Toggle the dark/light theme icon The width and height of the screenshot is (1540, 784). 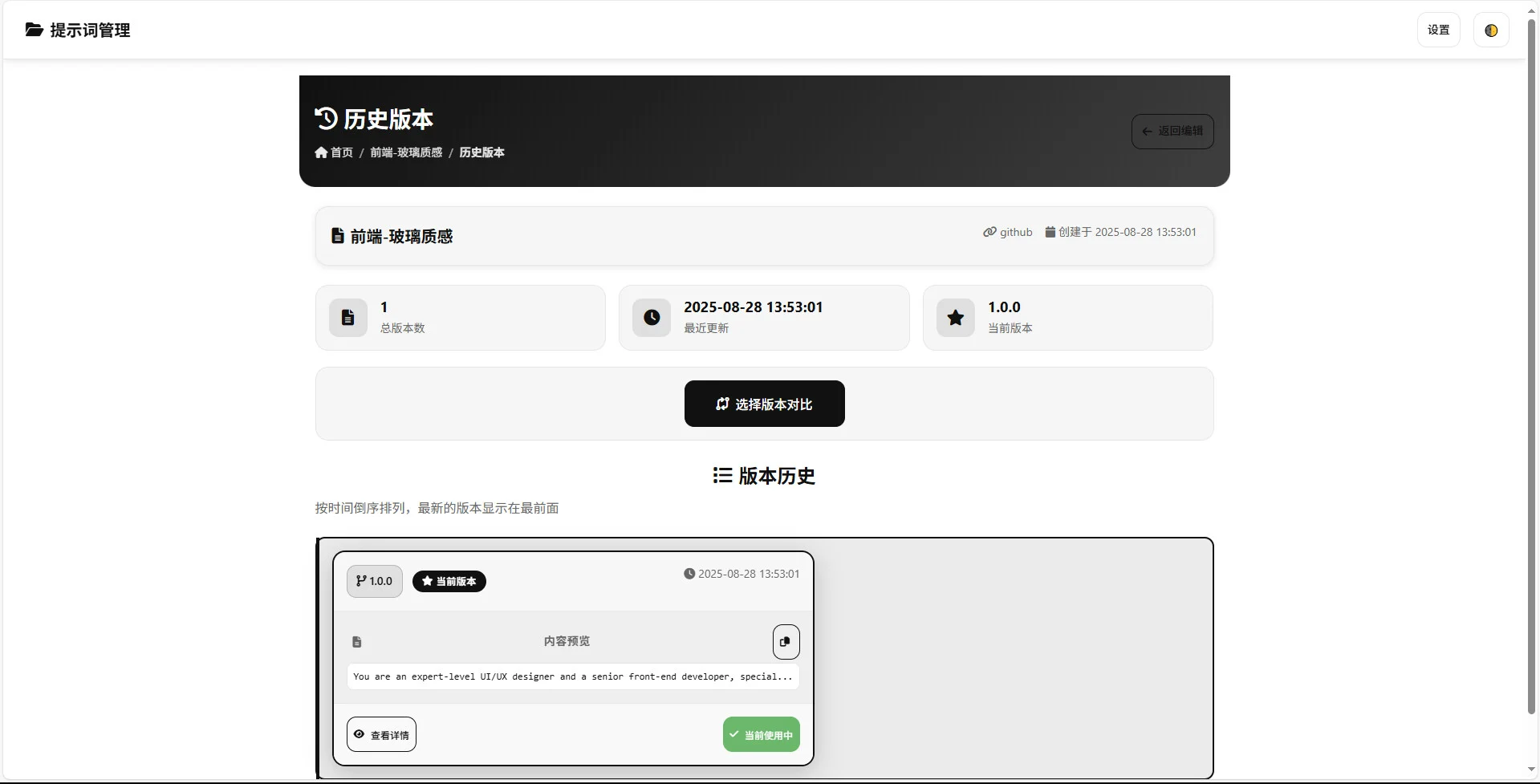click(x=1491, y=30)
